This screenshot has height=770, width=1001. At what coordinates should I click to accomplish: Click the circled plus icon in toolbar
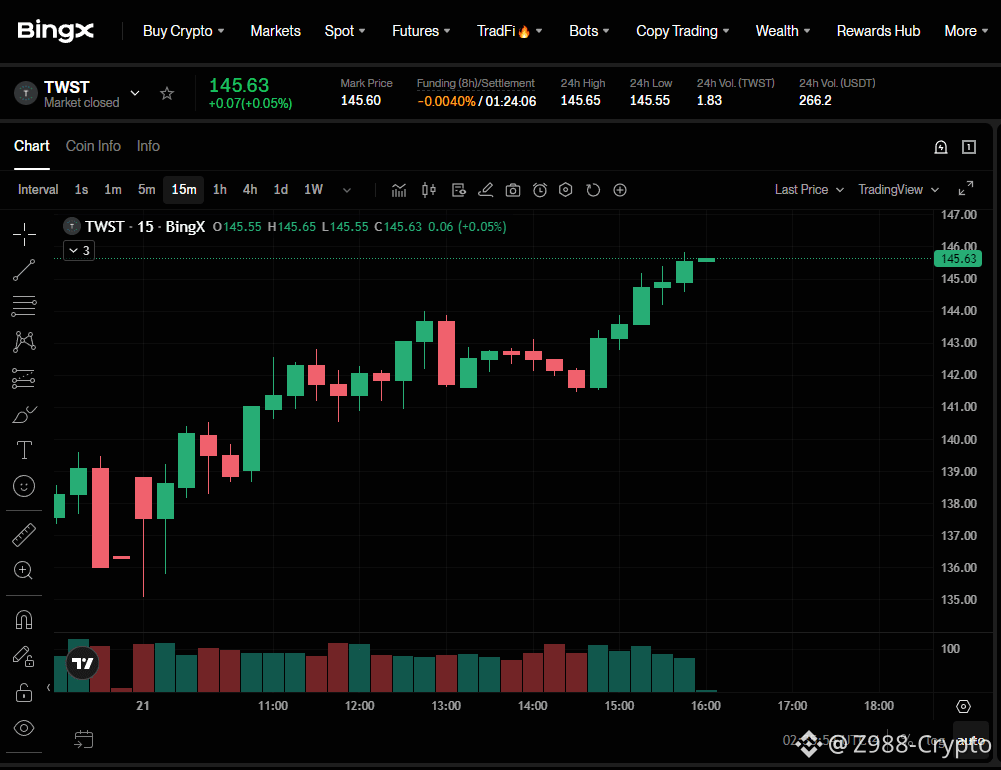click(x=620, y=190)
